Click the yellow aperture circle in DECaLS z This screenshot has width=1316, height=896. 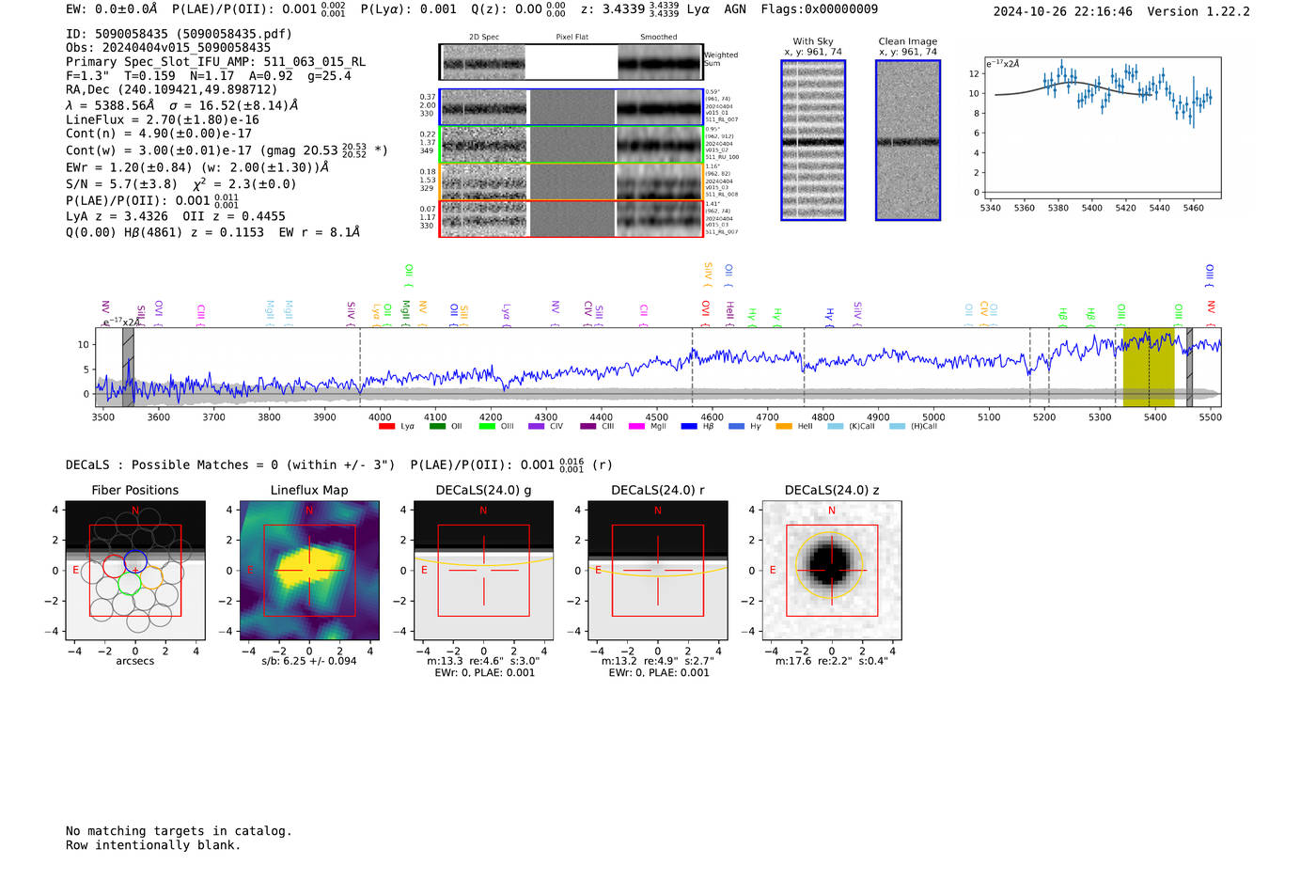coord(829,567)
